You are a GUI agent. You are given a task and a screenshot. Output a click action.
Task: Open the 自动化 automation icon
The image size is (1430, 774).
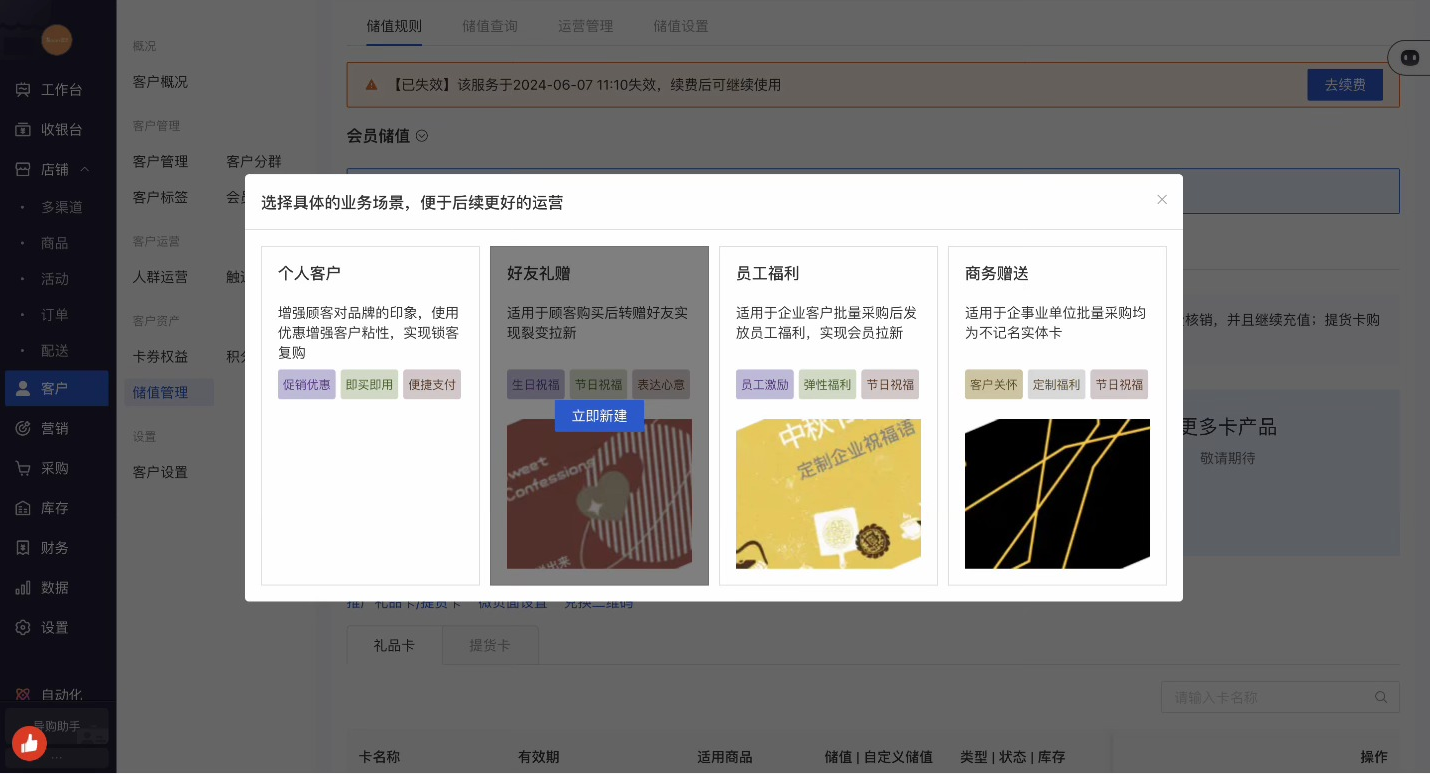tap(23, 695)
